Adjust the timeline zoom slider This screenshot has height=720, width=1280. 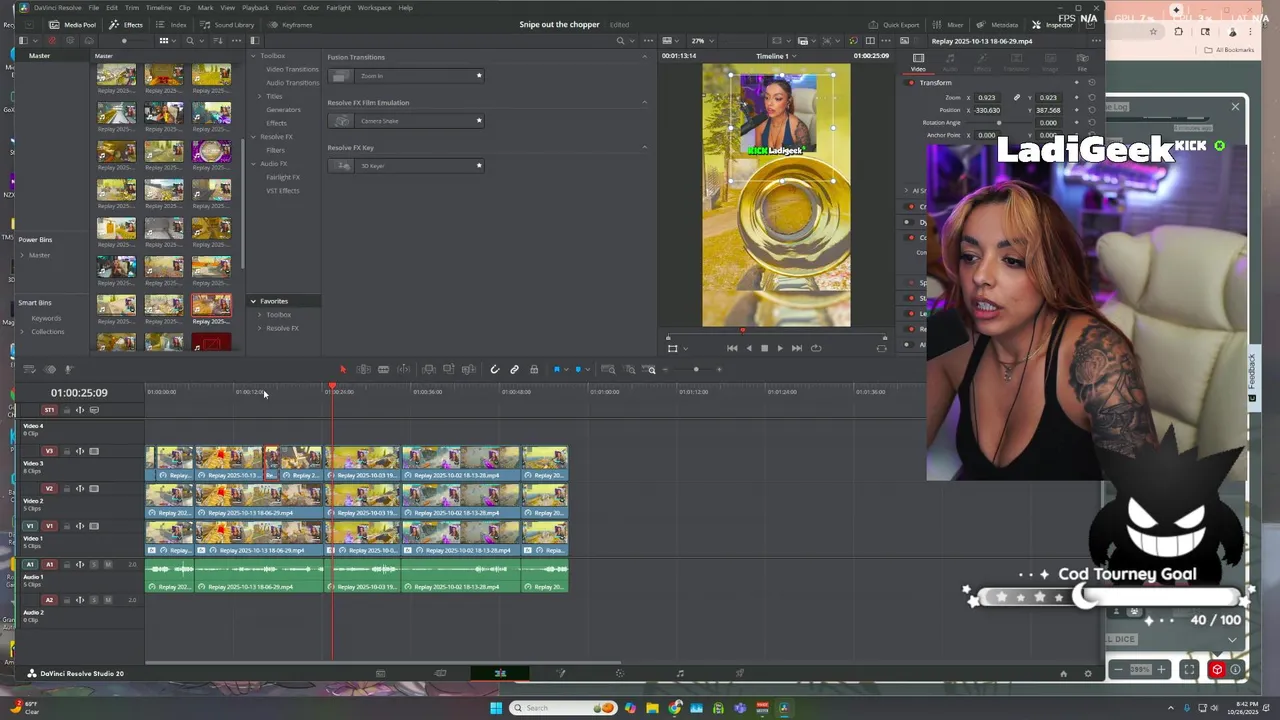pos(696,370)
